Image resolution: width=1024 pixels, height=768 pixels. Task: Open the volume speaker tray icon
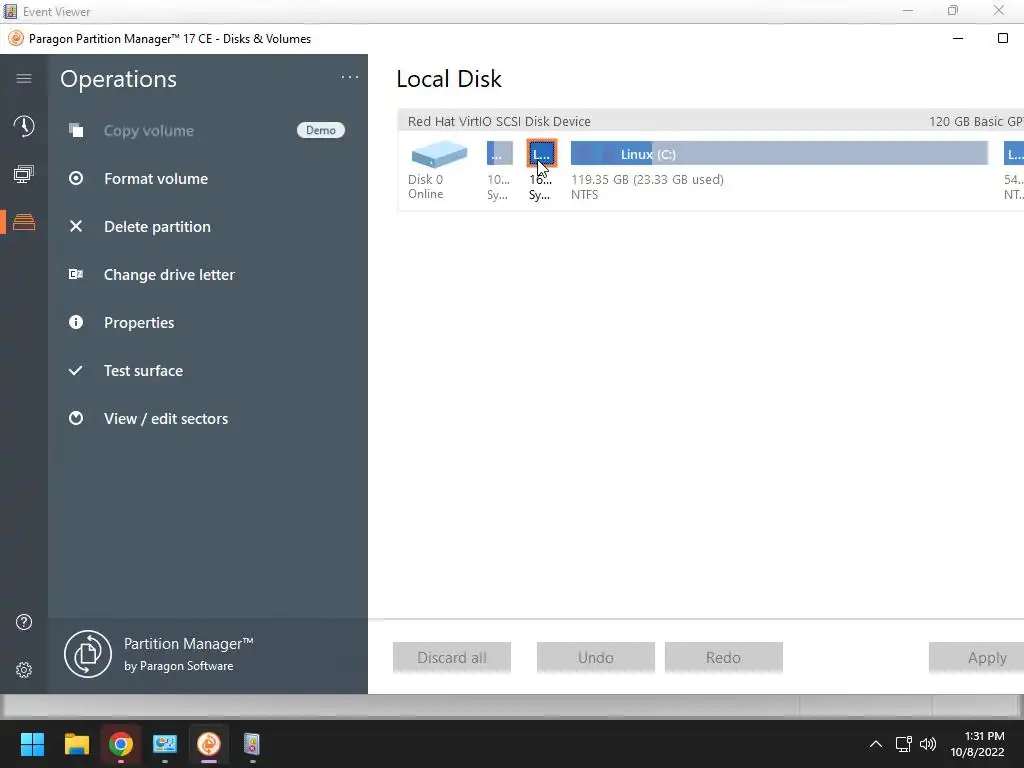pyautogui.click(x=927, y=744)
